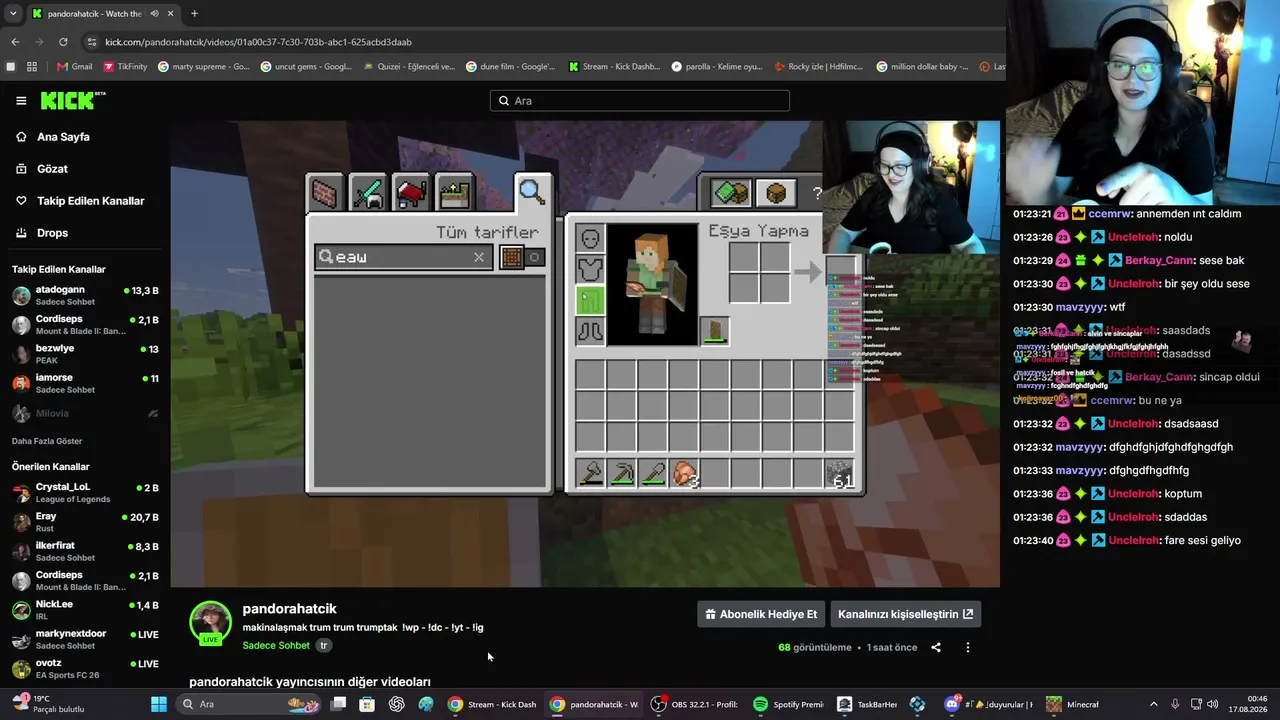Open the TikFinity bookmark
This screenshot has height=720, width=1280.
(x=125, y=67)
